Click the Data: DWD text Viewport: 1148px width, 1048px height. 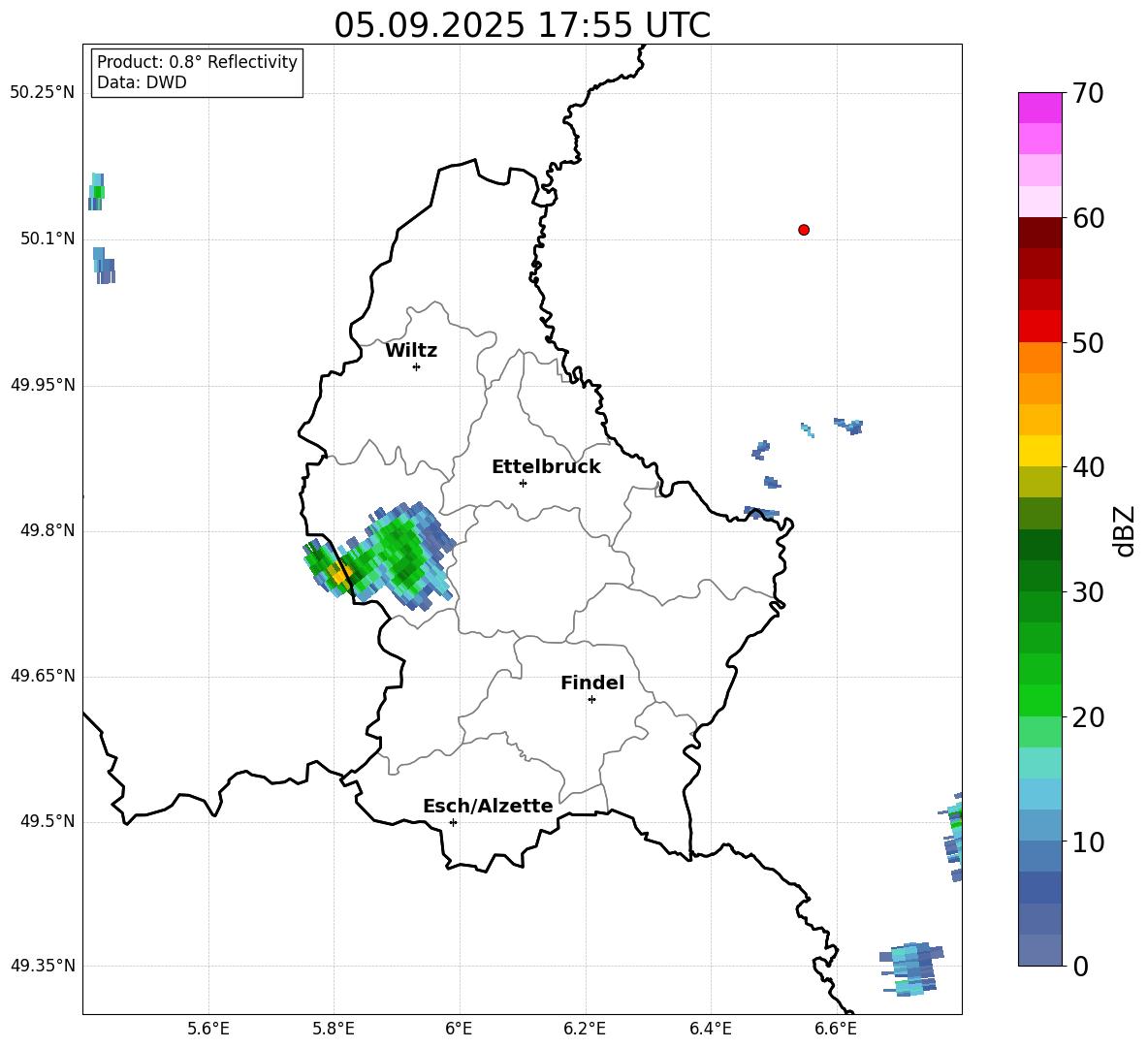point(142,82)
